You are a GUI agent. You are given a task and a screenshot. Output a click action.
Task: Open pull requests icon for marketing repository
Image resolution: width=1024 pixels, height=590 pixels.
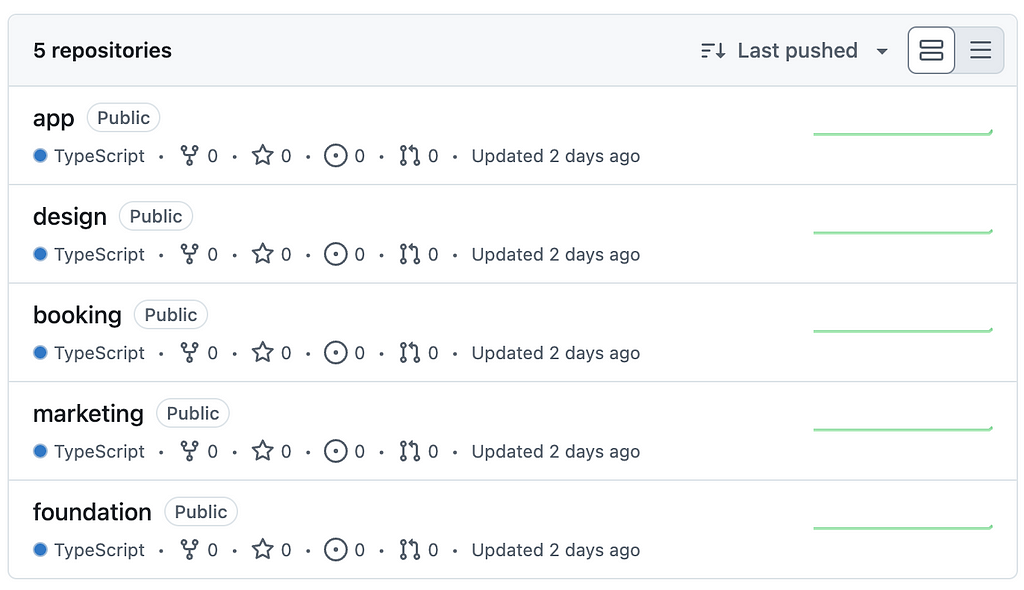[x=409, y=451]
